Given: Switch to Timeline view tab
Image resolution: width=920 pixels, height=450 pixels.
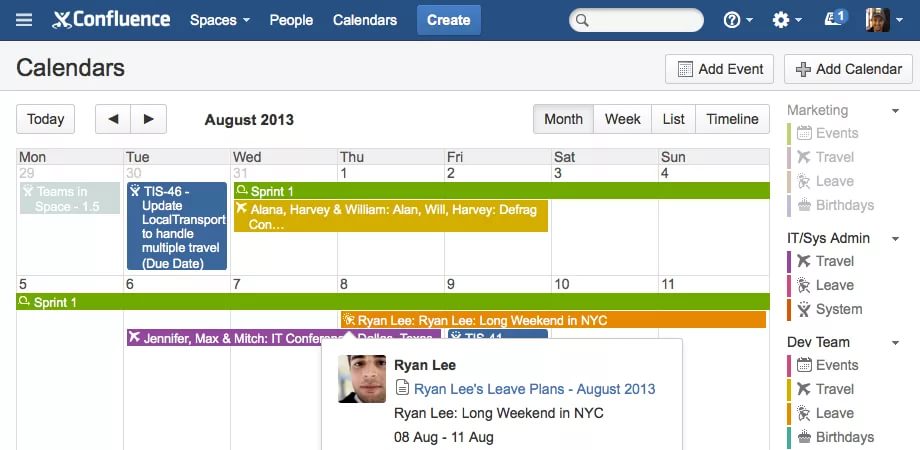Looking at the screenshot, I should tap(732, 119).
